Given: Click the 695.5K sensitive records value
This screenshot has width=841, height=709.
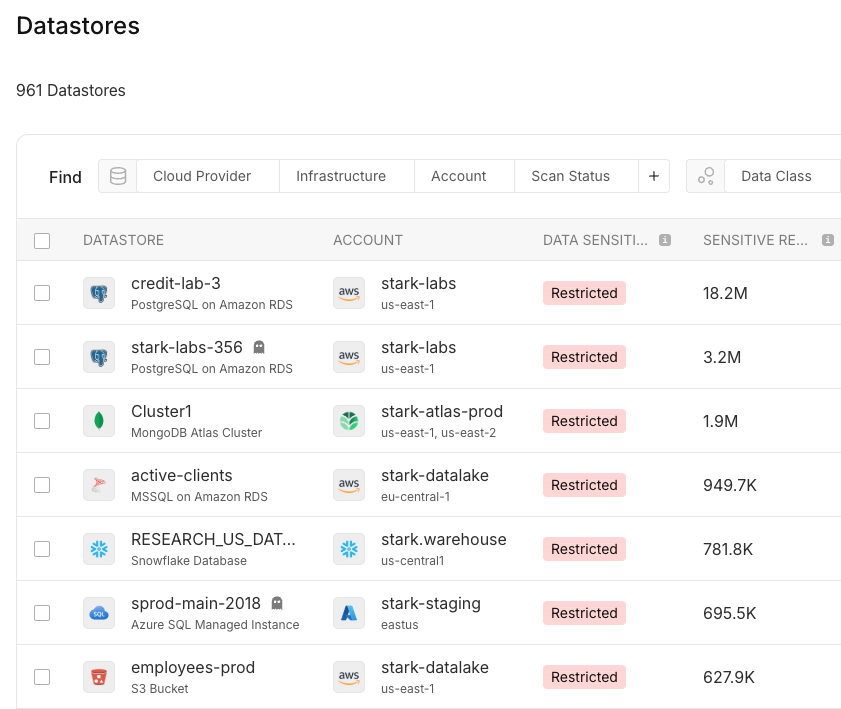Looking at the screenshot, I should 729,613.
